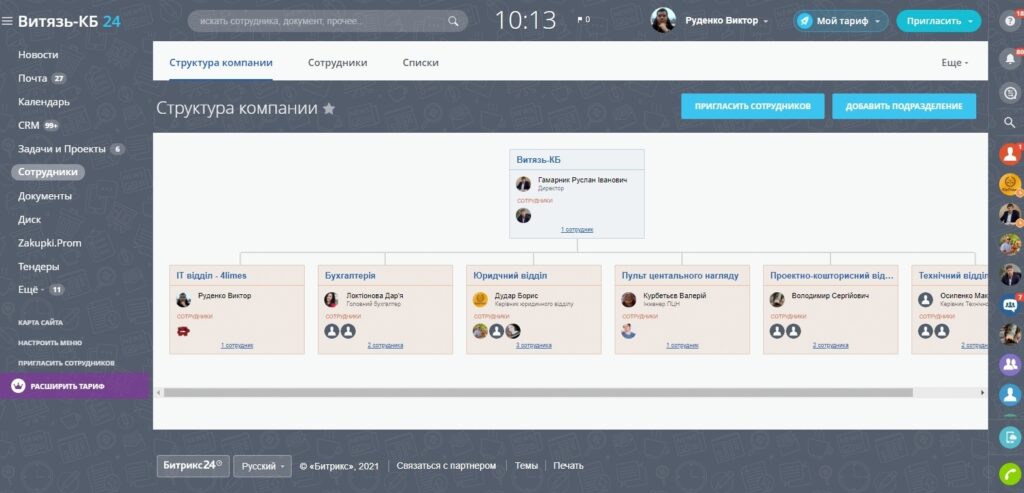
Task: Switch to Структура компании tab
Action: point(221,63)
